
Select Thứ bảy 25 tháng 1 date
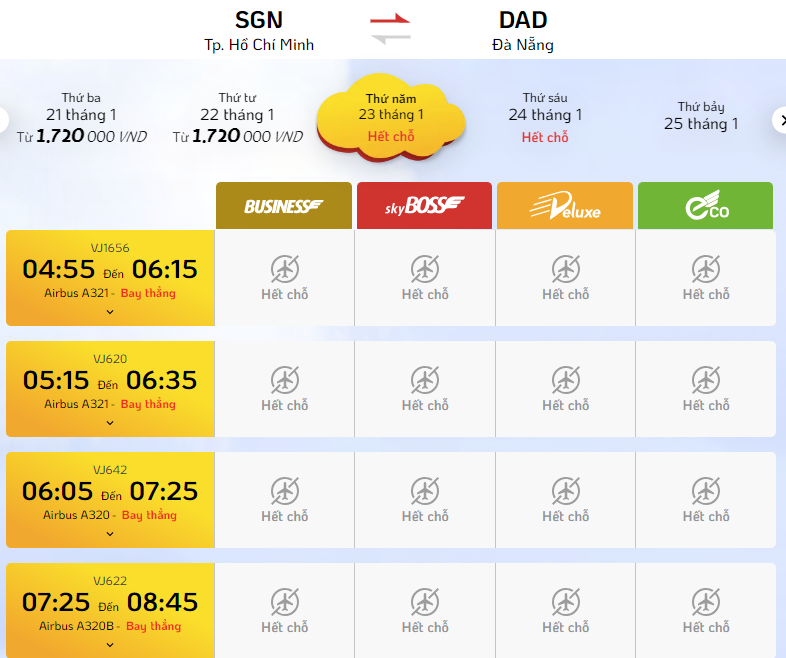pyautogui.click(x=701, y=116)
